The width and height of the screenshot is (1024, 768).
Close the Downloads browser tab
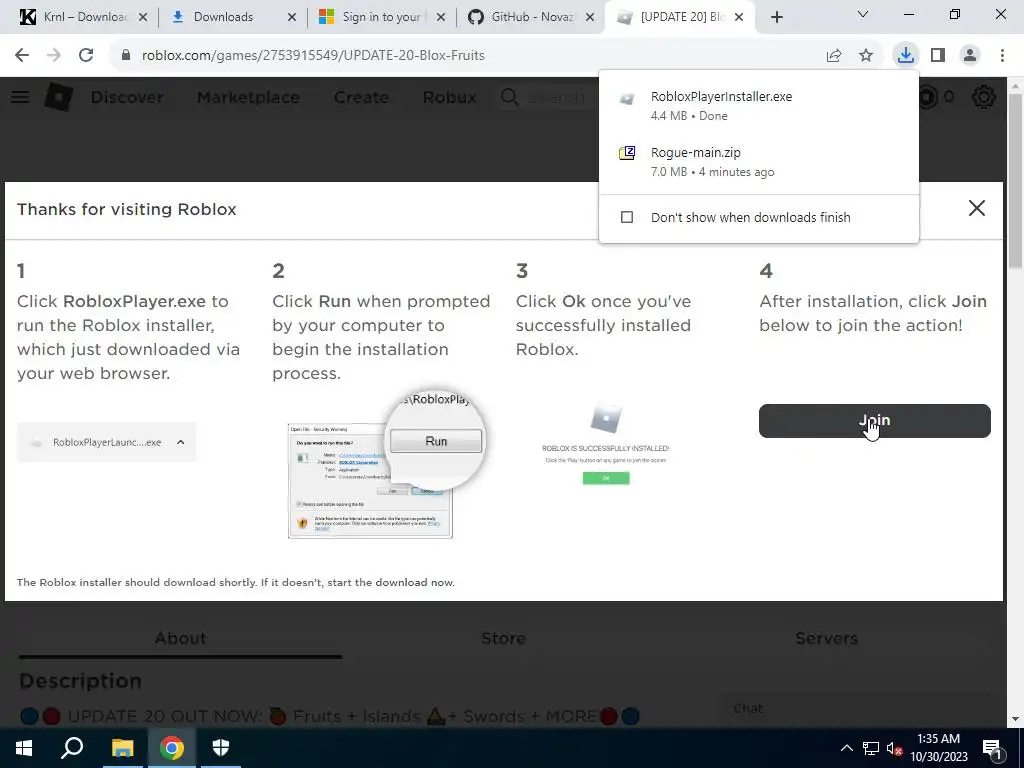point(292,17)
